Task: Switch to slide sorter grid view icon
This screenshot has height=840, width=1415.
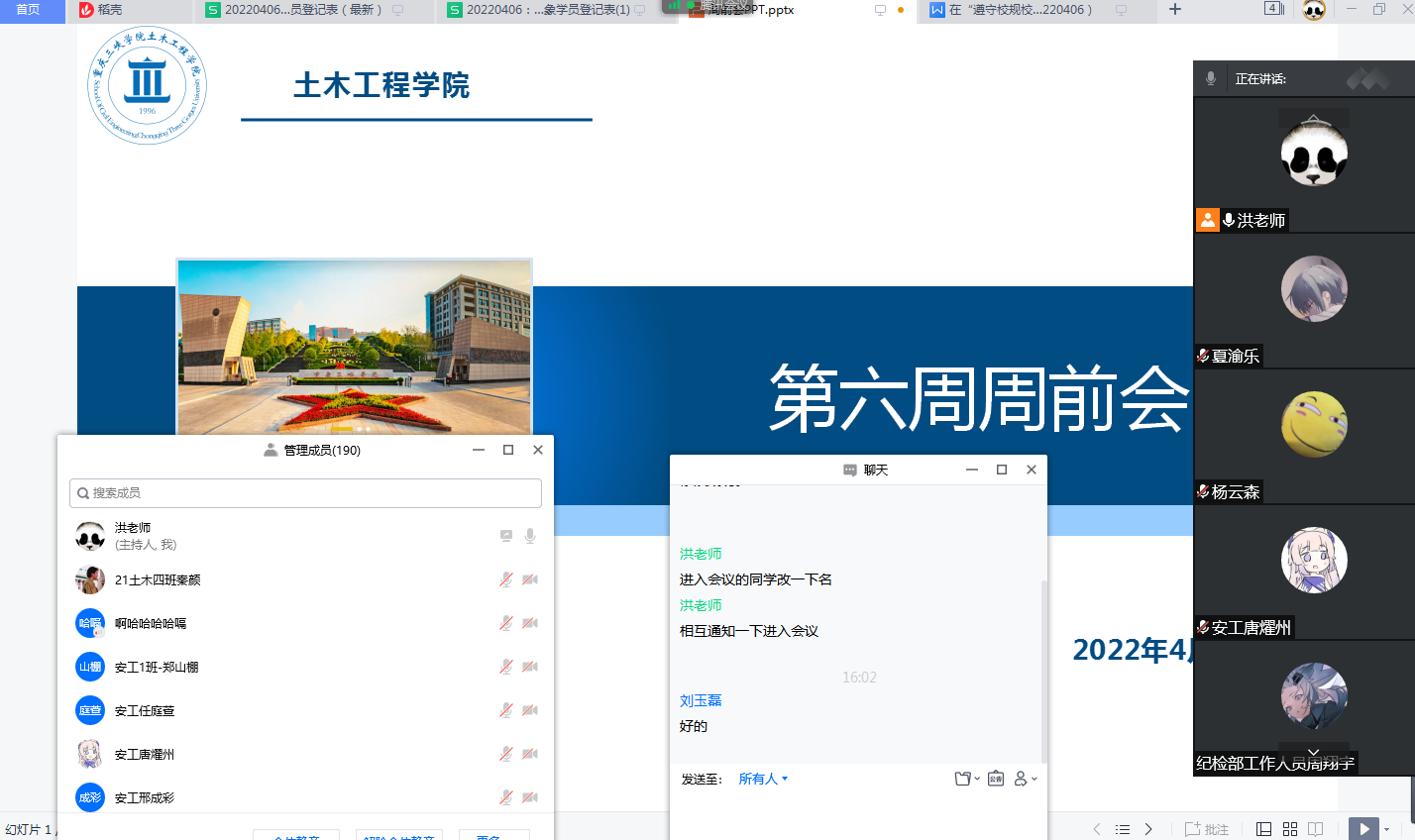Action: (1290, 829)
